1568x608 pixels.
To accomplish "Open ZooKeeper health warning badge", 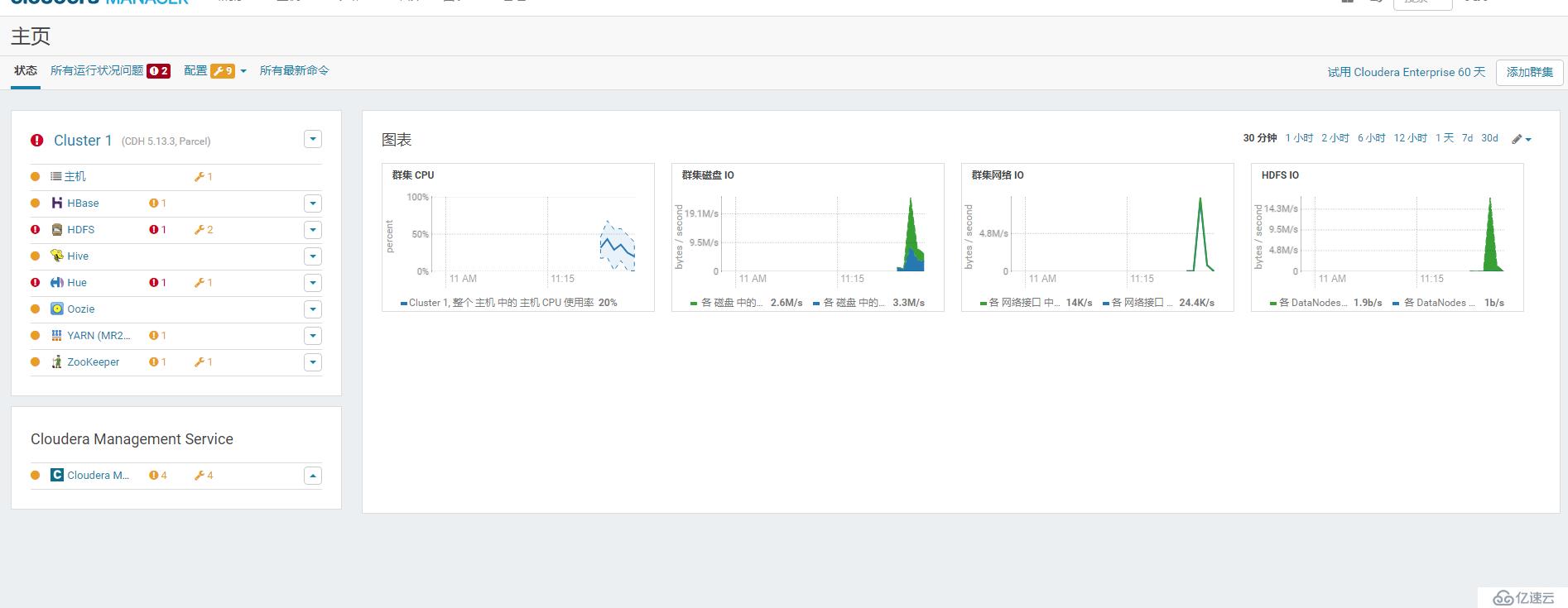I will (158, 361).
